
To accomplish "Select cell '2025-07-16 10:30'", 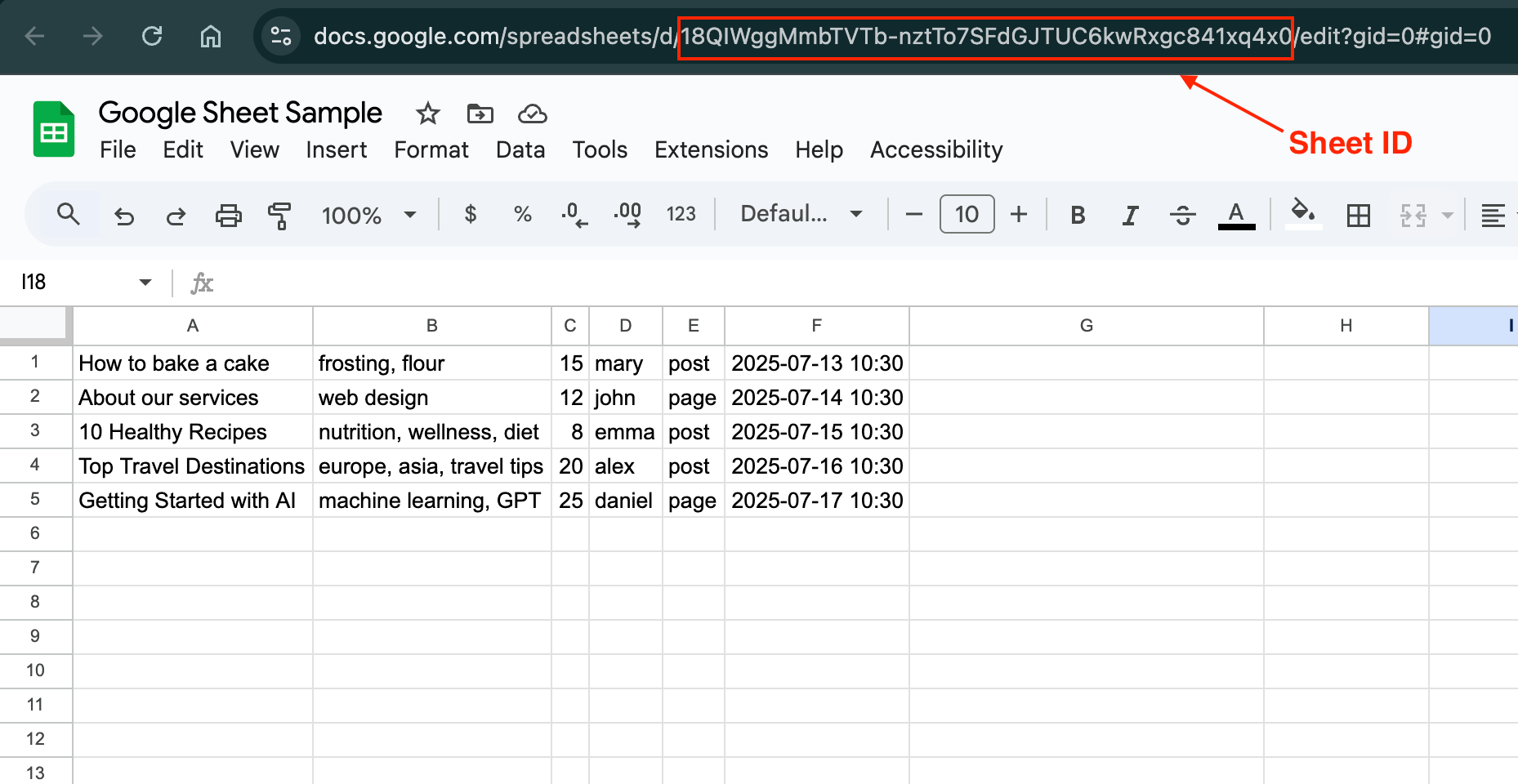I will (817, 465).
